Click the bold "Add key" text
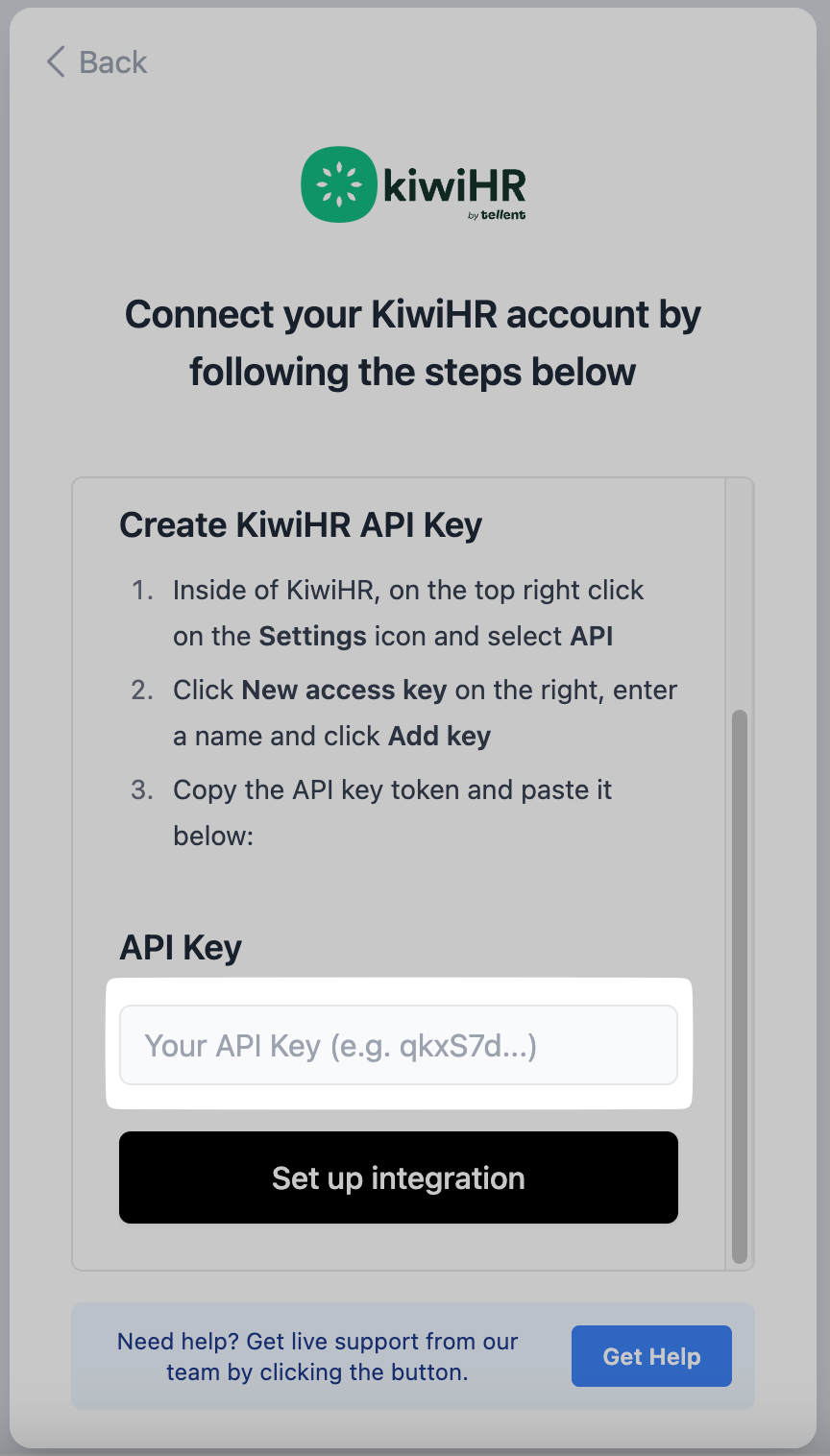Viewport: 830px width, 1456px height. [439, 737]
